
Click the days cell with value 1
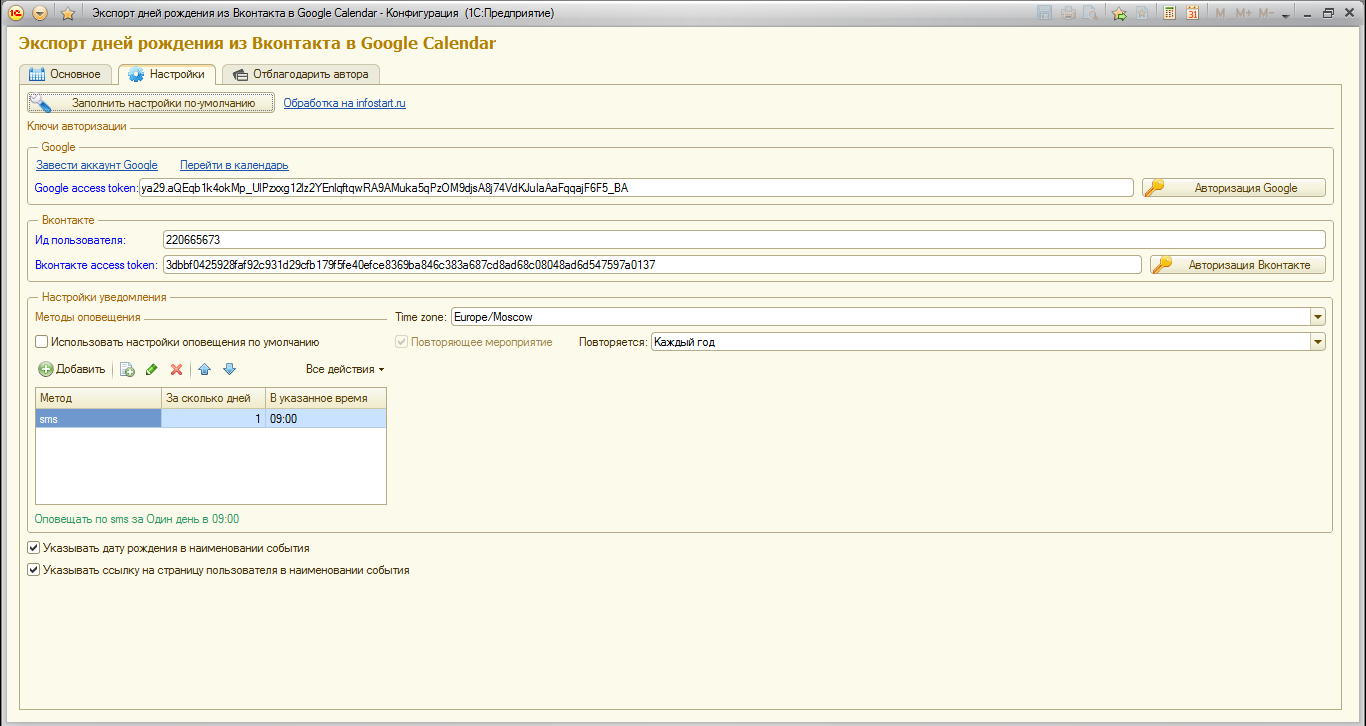pyautogui.click(x=213, y=419)
